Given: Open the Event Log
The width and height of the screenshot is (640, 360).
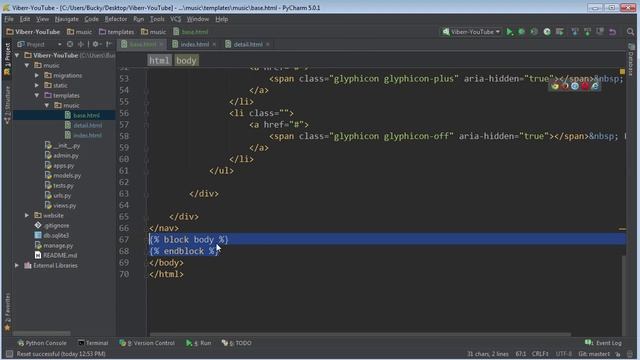Looking at the screenshot, I should [603, 343].
